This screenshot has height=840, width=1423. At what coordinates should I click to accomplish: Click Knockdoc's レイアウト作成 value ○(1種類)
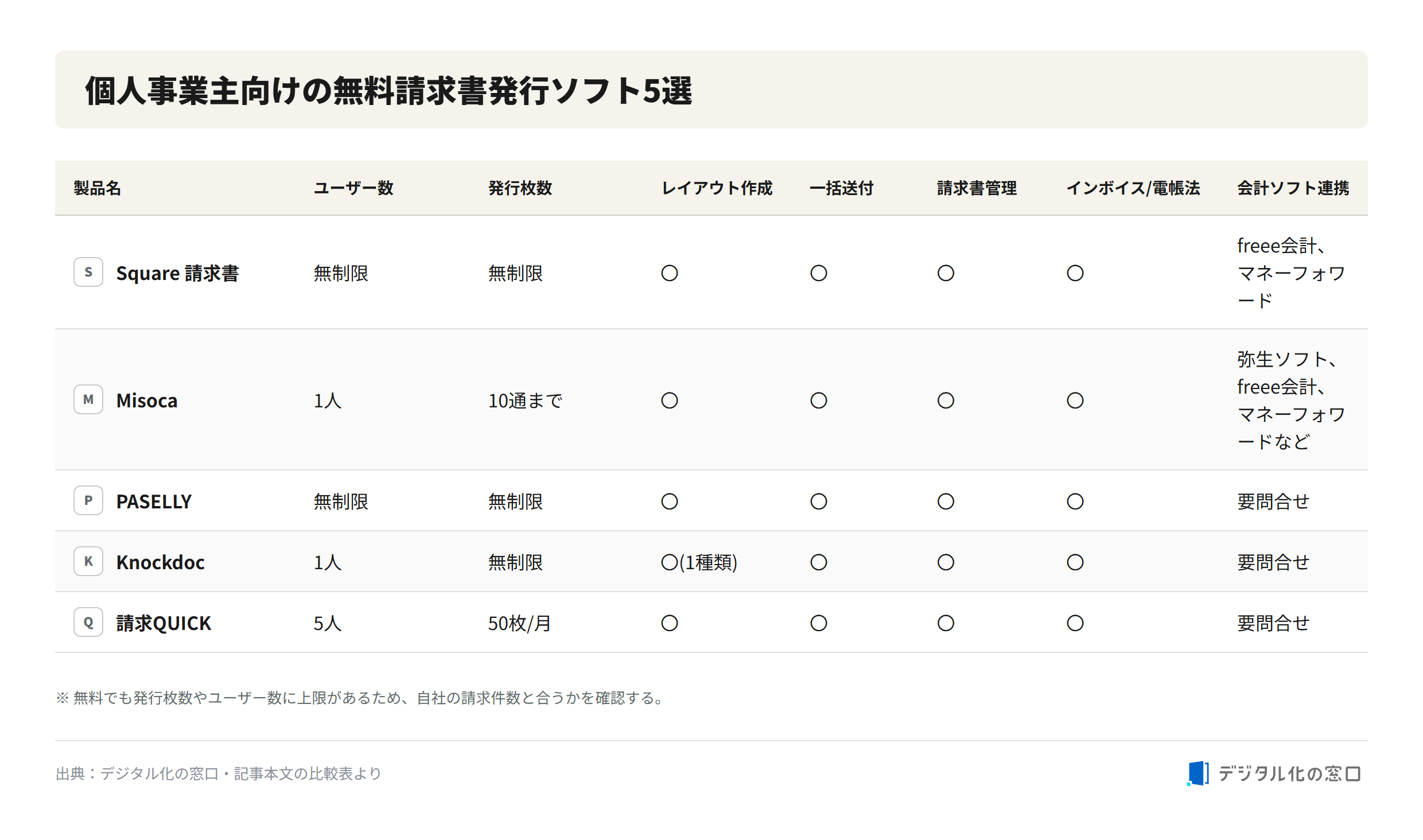(x=699, y=562)
